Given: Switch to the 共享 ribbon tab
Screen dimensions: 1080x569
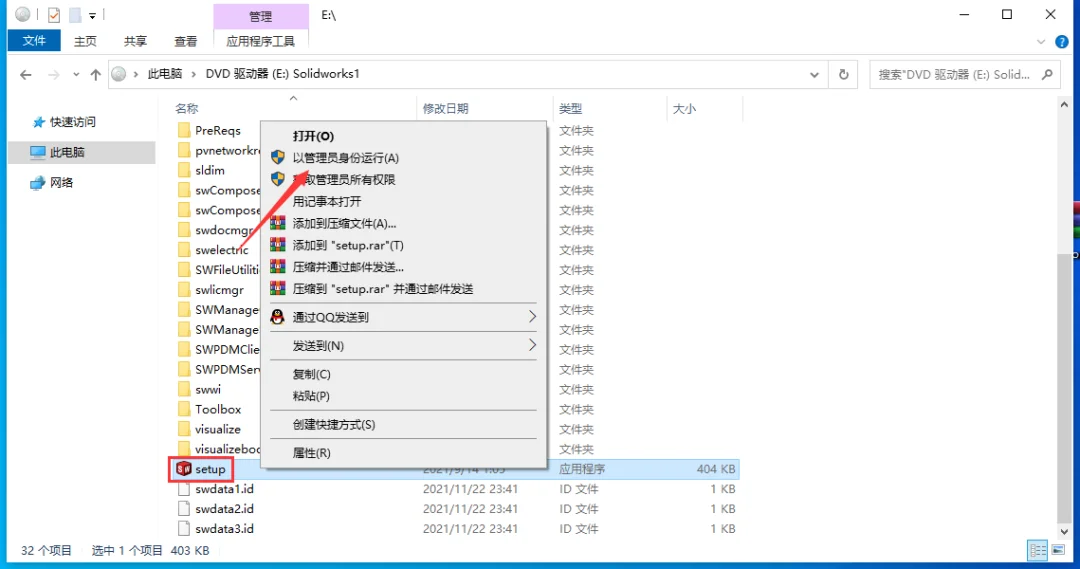Looking at the screenshot, I should point(135,41).
